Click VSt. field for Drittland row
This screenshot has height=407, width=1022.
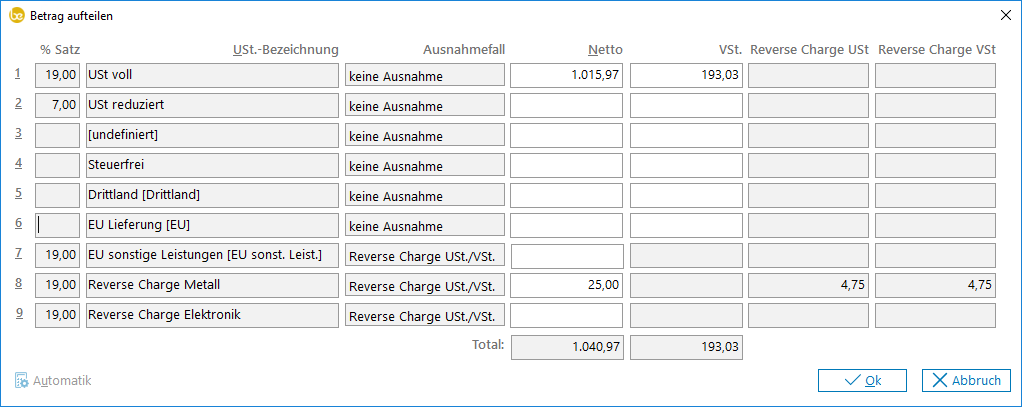click(x=686, y=196)
